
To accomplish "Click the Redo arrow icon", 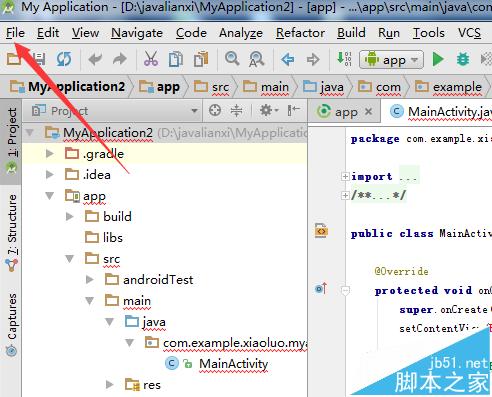I will click(x=120, y=59).
